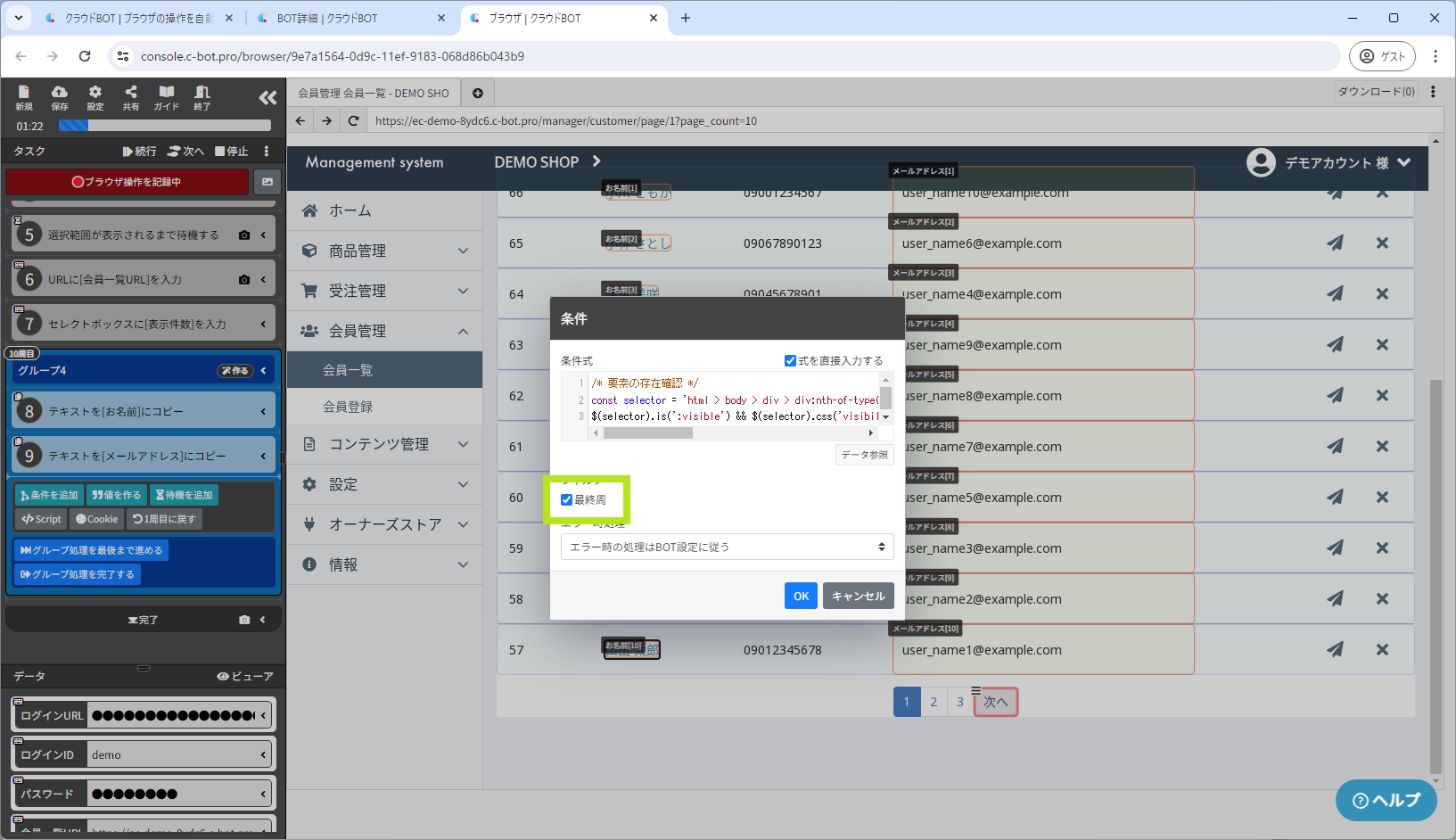Screen dimensions: 1456x840
Task: Open the ホーム menu item
Action: pos(385,210)
